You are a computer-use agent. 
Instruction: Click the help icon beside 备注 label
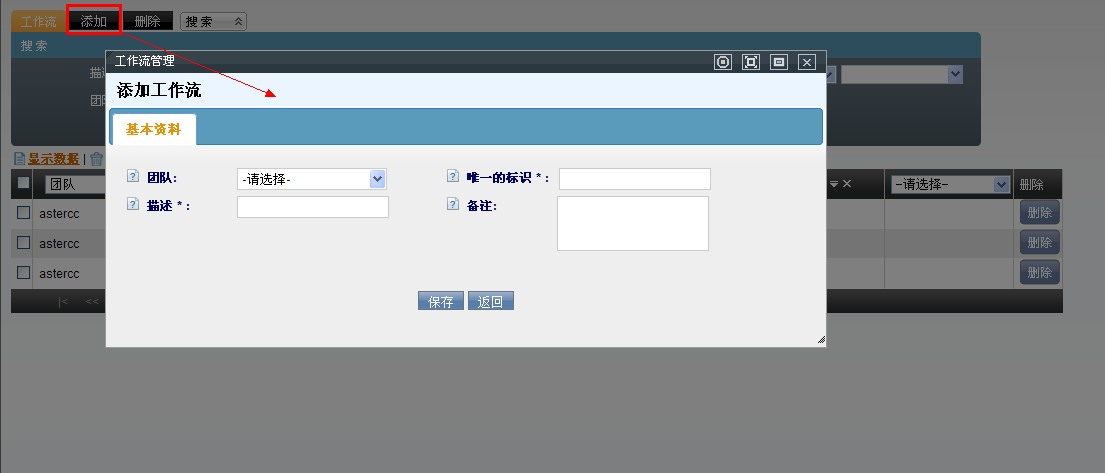[452, 205]
